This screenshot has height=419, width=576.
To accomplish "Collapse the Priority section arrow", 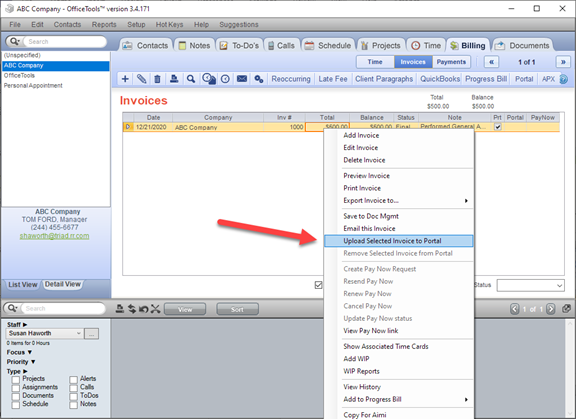I will [33, 362].
